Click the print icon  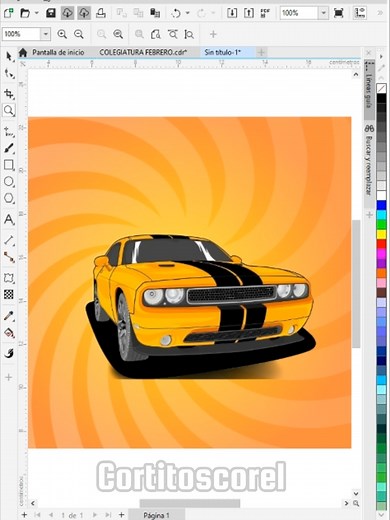coord(101,13)
